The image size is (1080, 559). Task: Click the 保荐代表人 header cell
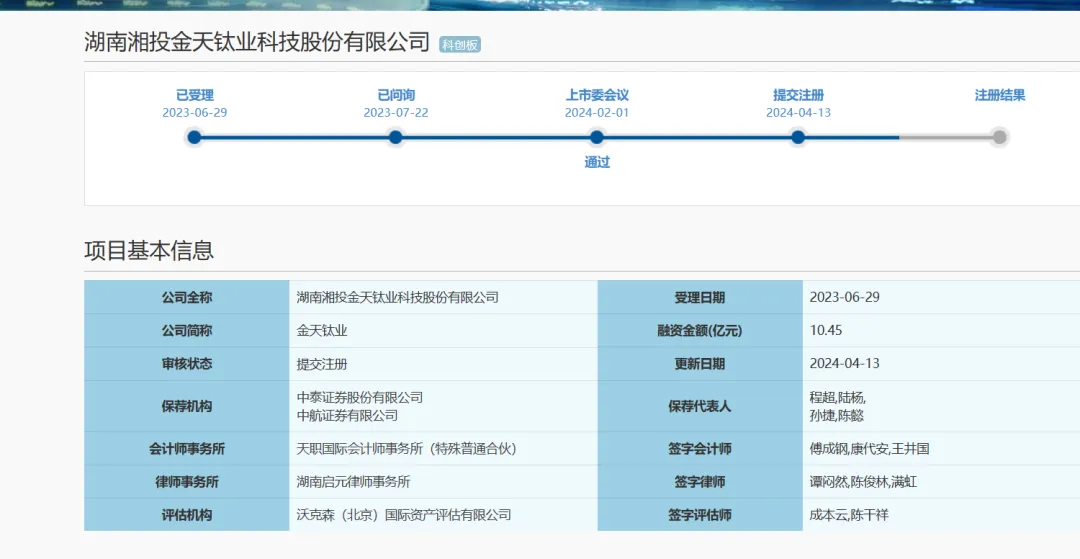tap(700, 406)
